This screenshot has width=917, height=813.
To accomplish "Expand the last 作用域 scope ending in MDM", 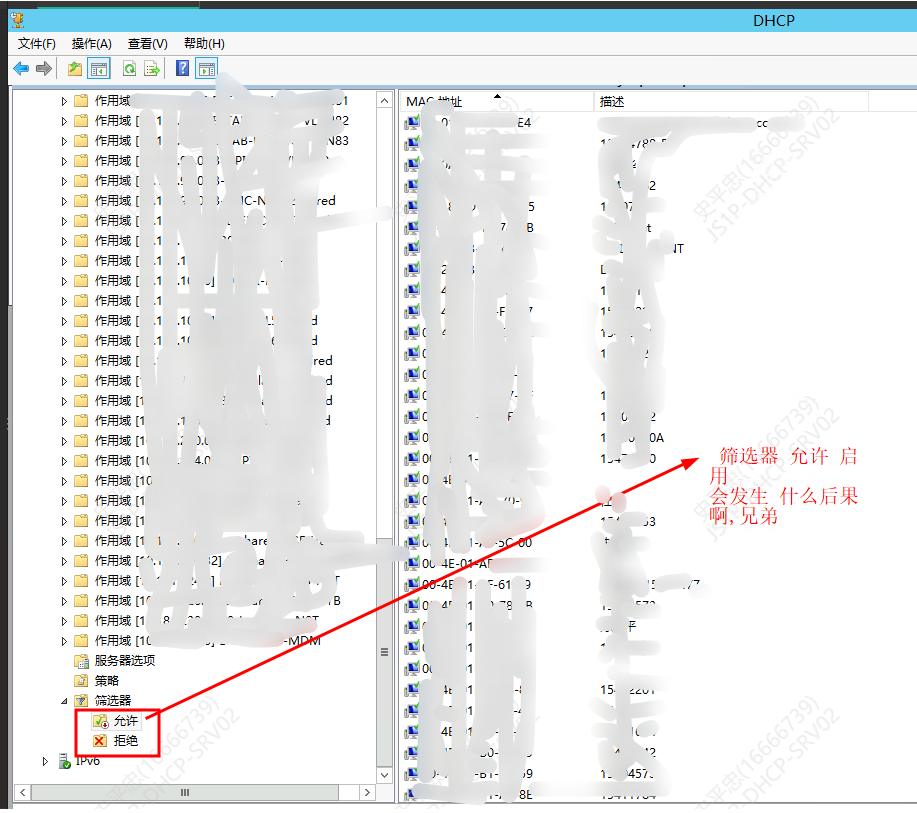I will [x=64, y=641].
